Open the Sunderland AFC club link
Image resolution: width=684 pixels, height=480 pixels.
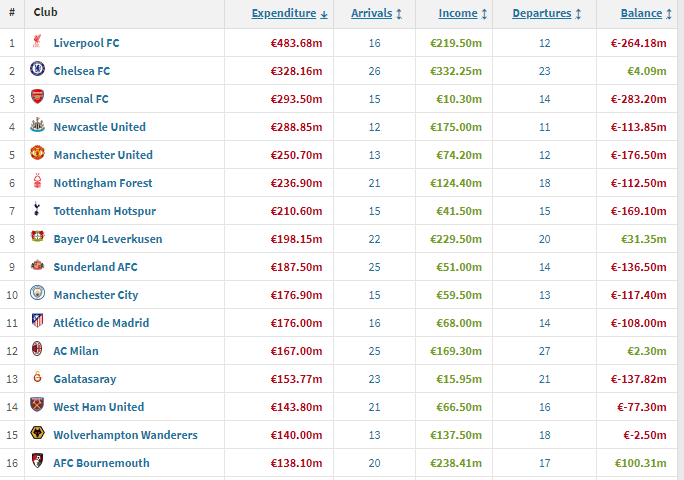pyautogui.click(x=96, y=267)
